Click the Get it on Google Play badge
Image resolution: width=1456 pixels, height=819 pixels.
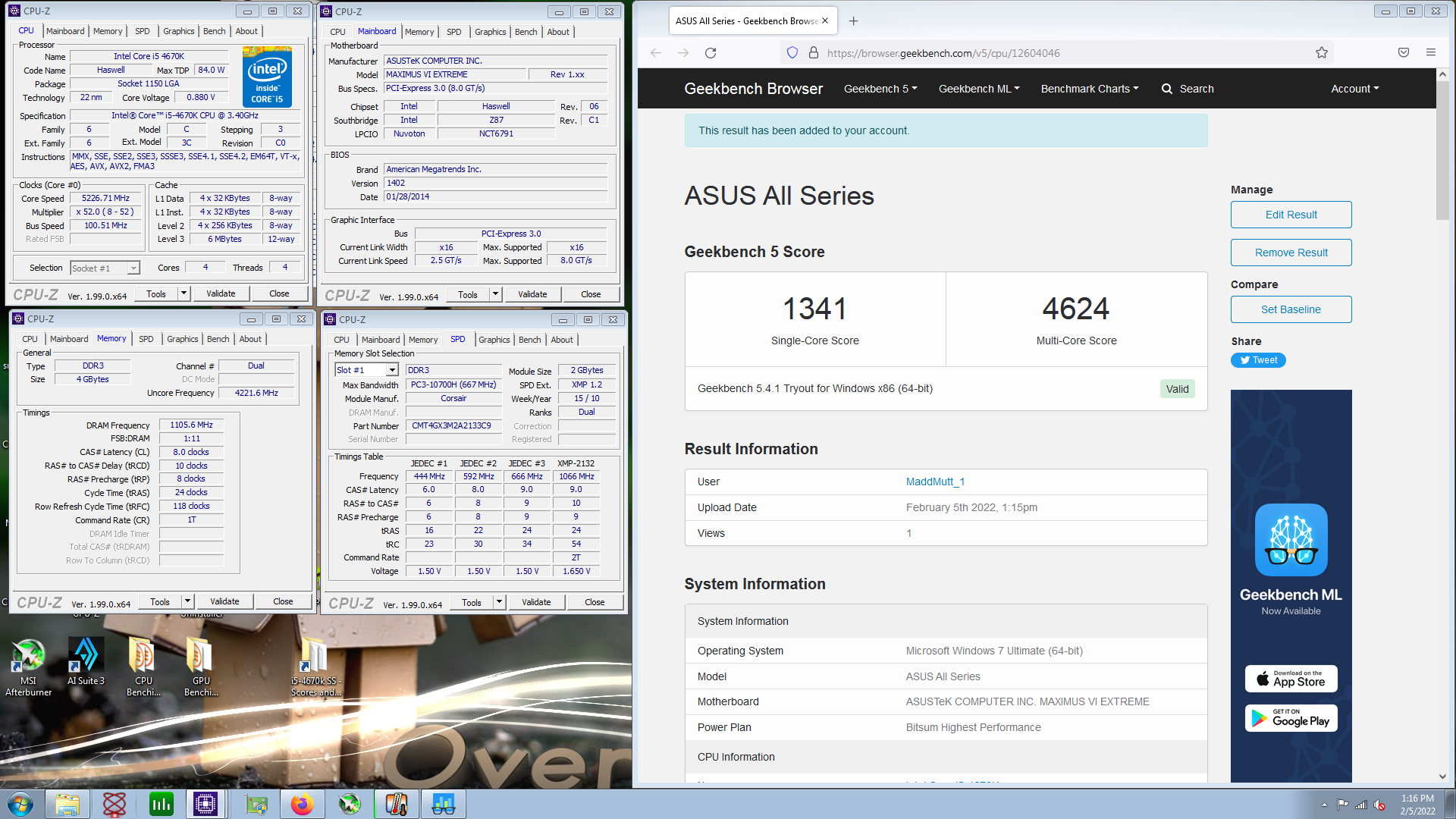pyautogui.click(x=1291, y=718)
